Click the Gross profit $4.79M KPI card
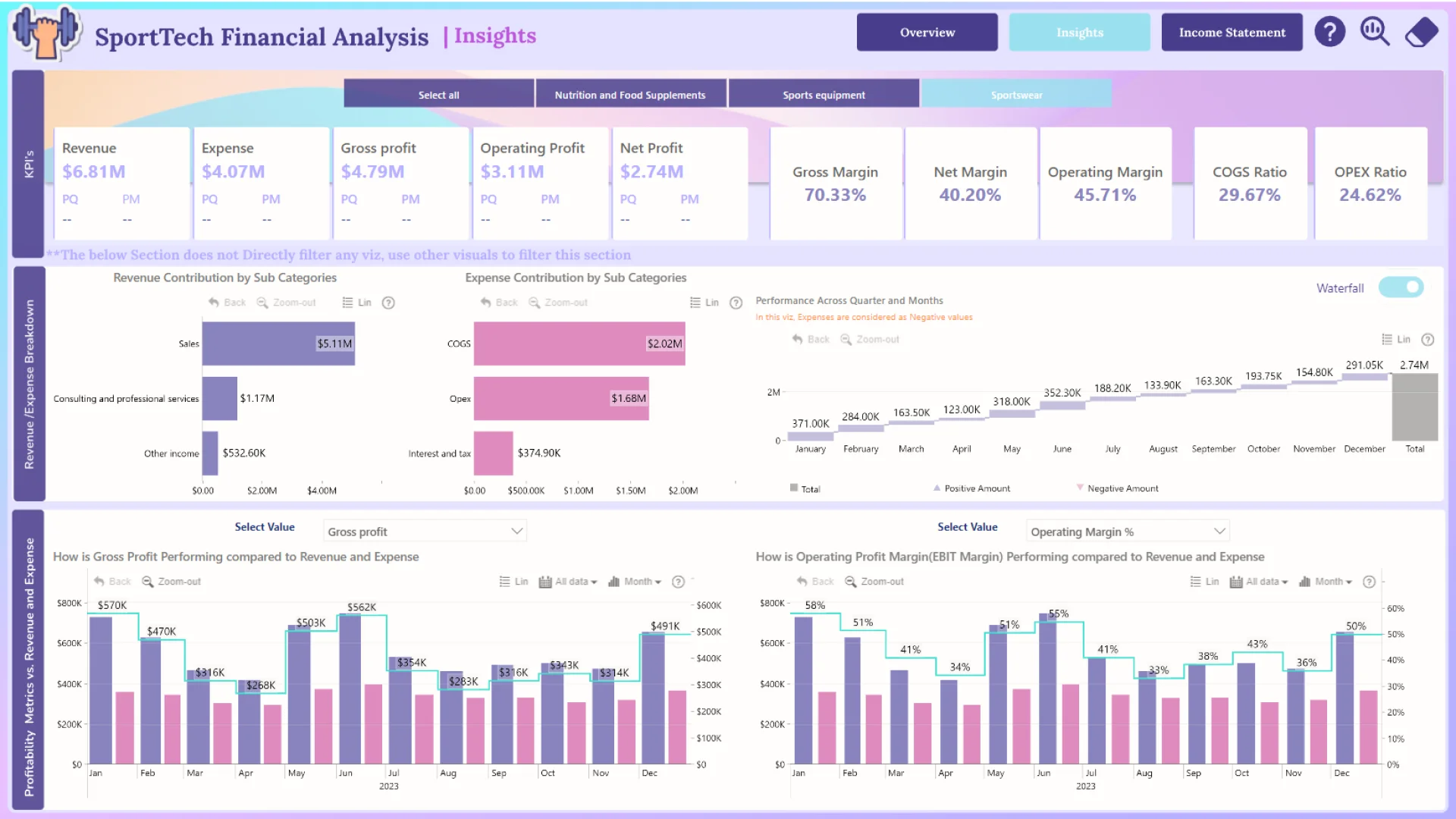 click(400, 184)
